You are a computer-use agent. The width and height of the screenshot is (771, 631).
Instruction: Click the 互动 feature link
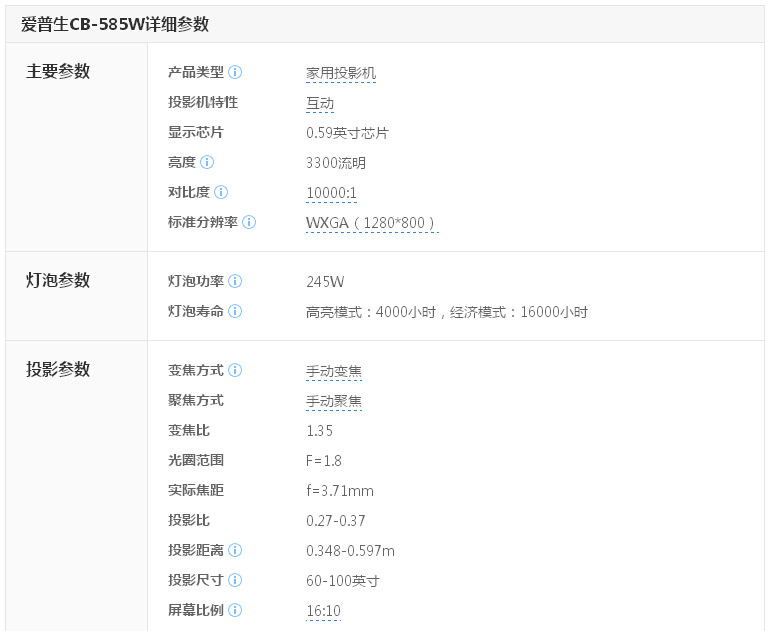(320, 103)
